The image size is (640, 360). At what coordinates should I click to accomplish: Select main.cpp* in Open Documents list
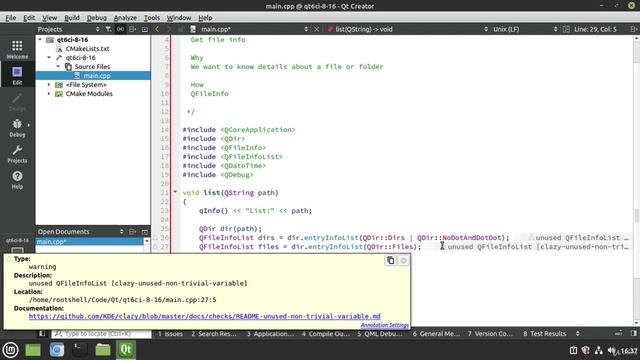coord(90,242)
